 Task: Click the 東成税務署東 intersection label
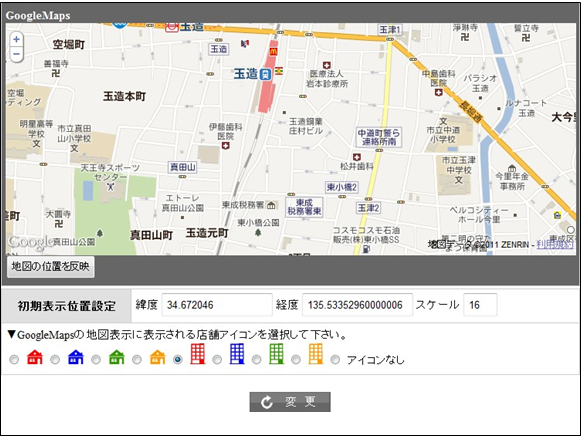click(304, 207)
